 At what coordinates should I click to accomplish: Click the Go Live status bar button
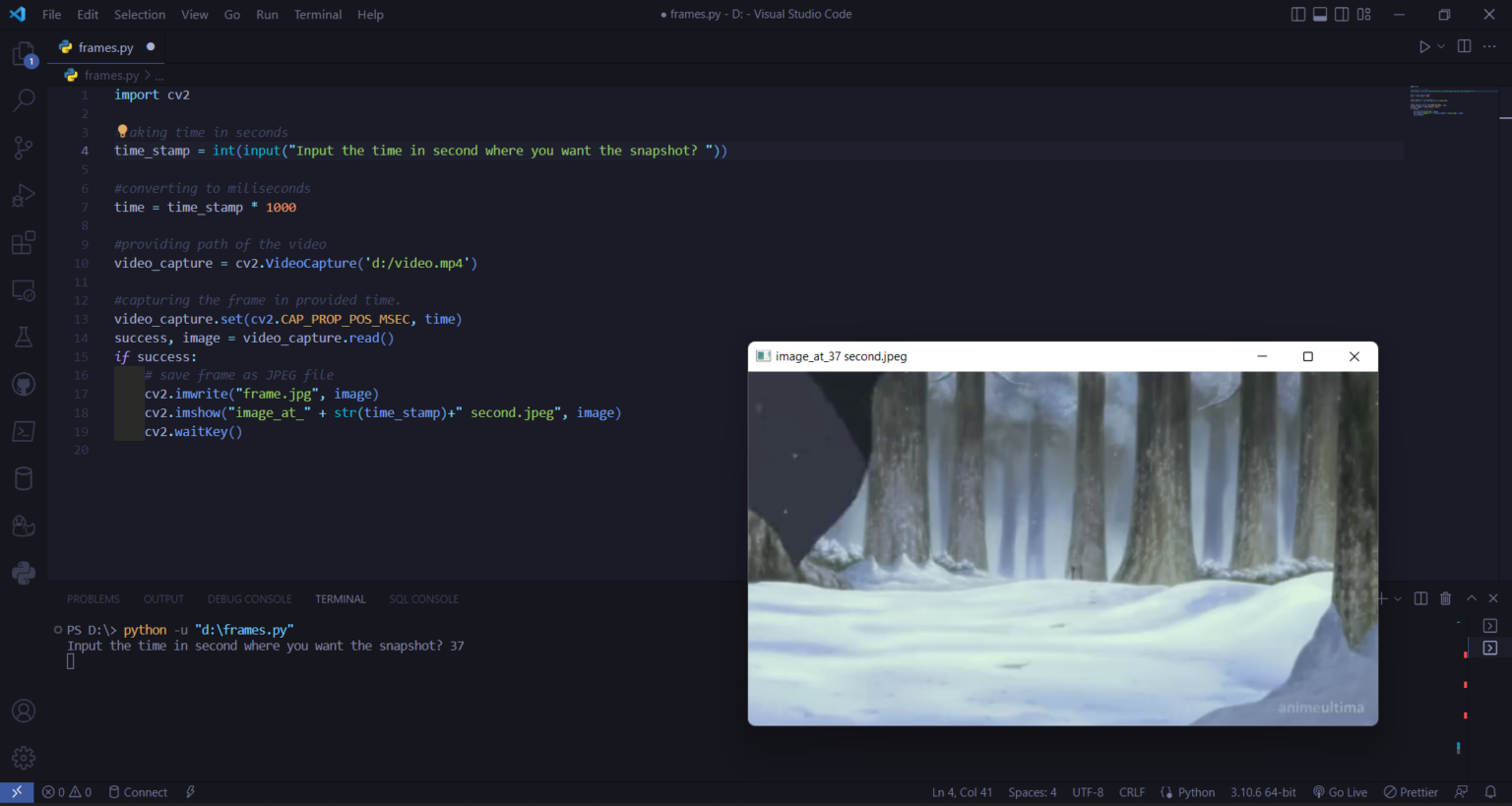[x=1340, y=792]
